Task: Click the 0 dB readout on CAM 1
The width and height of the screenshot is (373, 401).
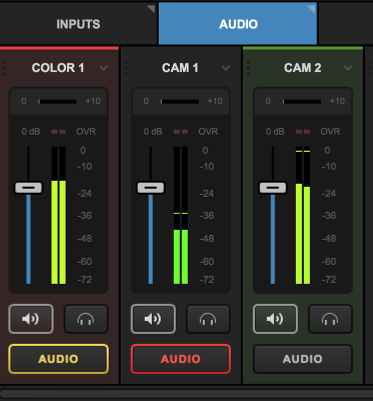Action: pos(153,132)
